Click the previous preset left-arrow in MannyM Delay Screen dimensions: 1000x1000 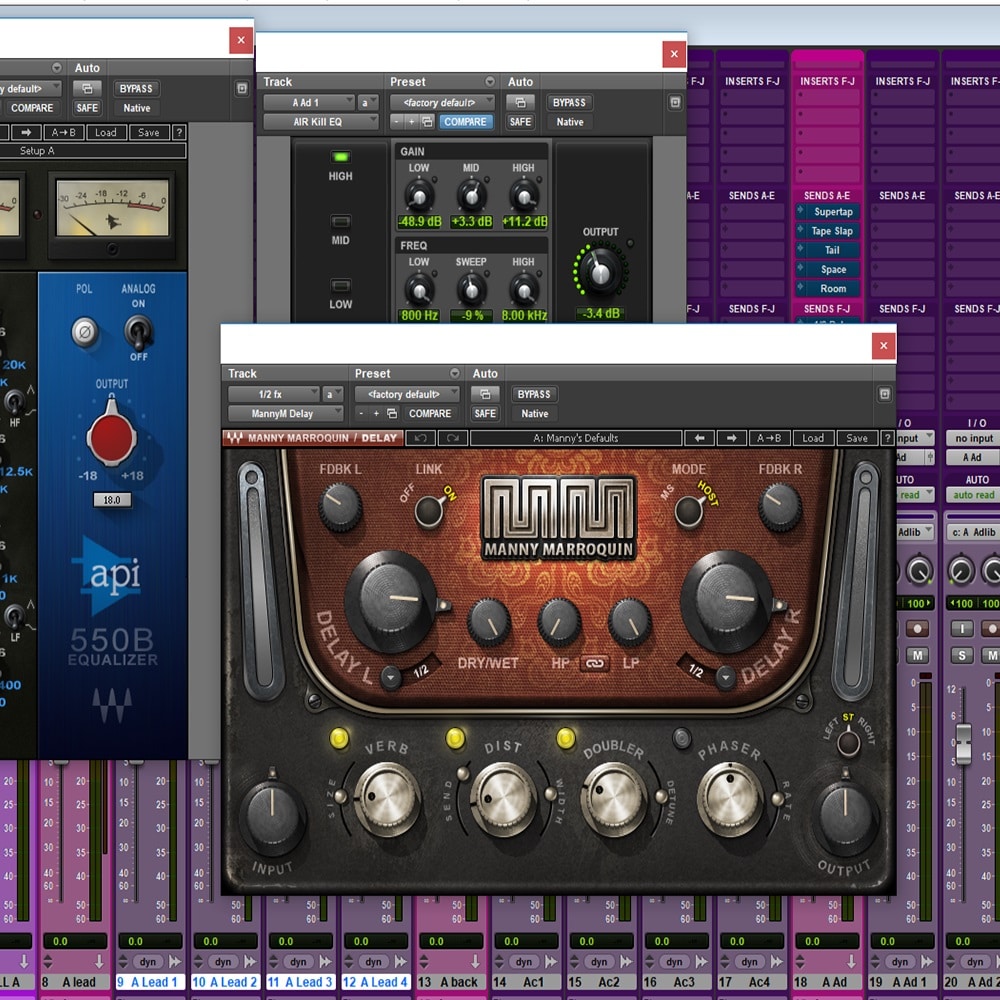(x=697, y=438)
